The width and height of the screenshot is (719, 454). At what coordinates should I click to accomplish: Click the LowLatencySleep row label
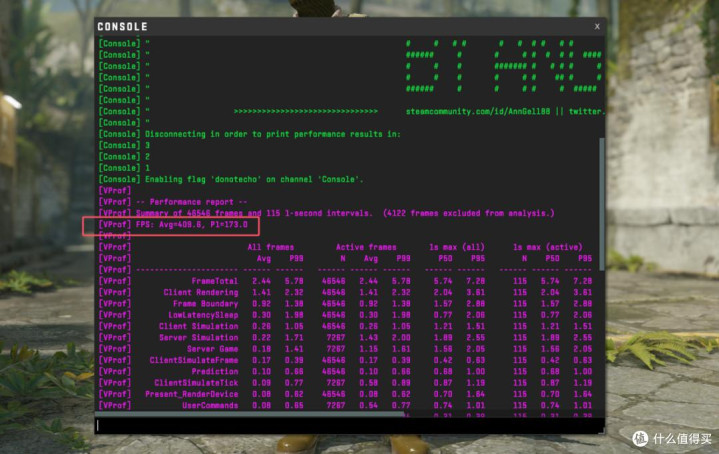[203, 315]
